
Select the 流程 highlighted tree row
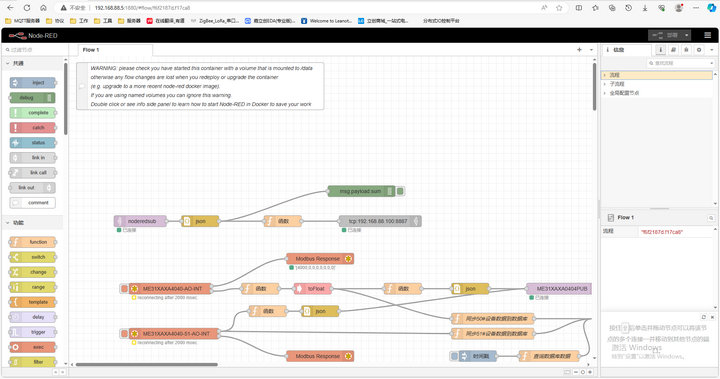(657, 75)
